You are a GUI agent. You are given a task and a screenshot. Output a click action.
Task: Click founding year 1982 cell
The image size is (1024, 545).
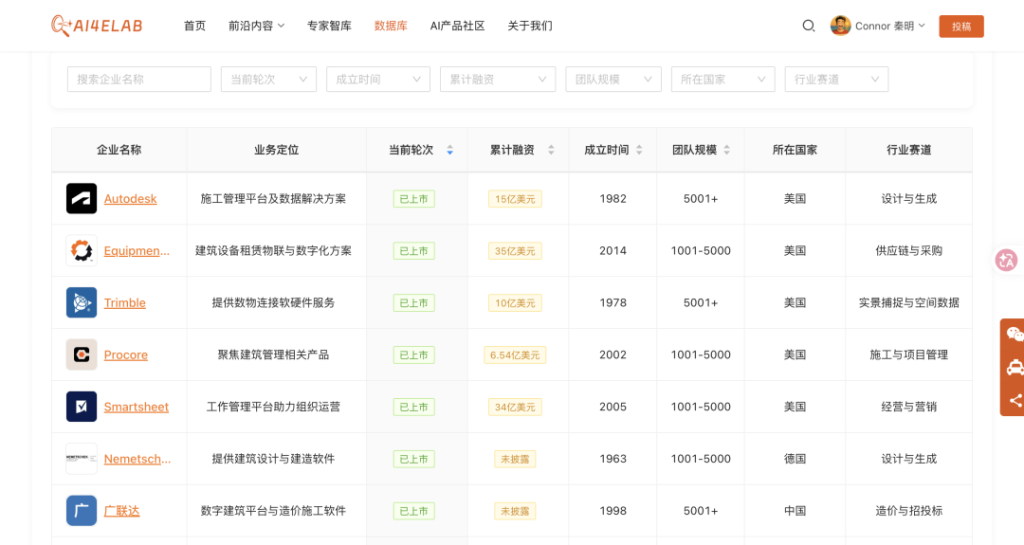click(613, 198)
